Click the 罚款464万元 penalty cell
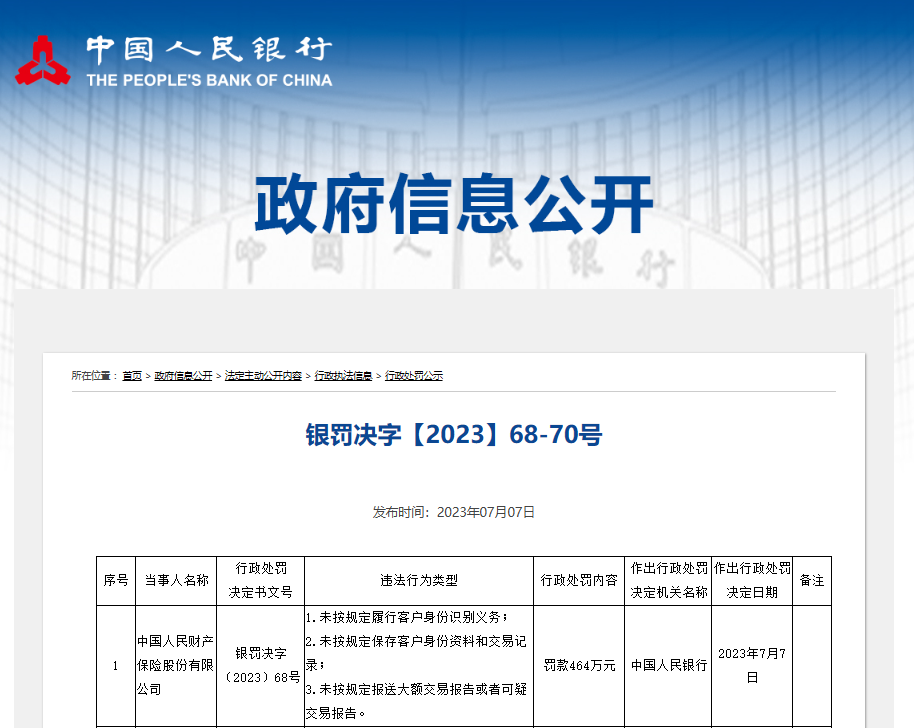This screenshot has height=728, width=914. pos(579,665)
